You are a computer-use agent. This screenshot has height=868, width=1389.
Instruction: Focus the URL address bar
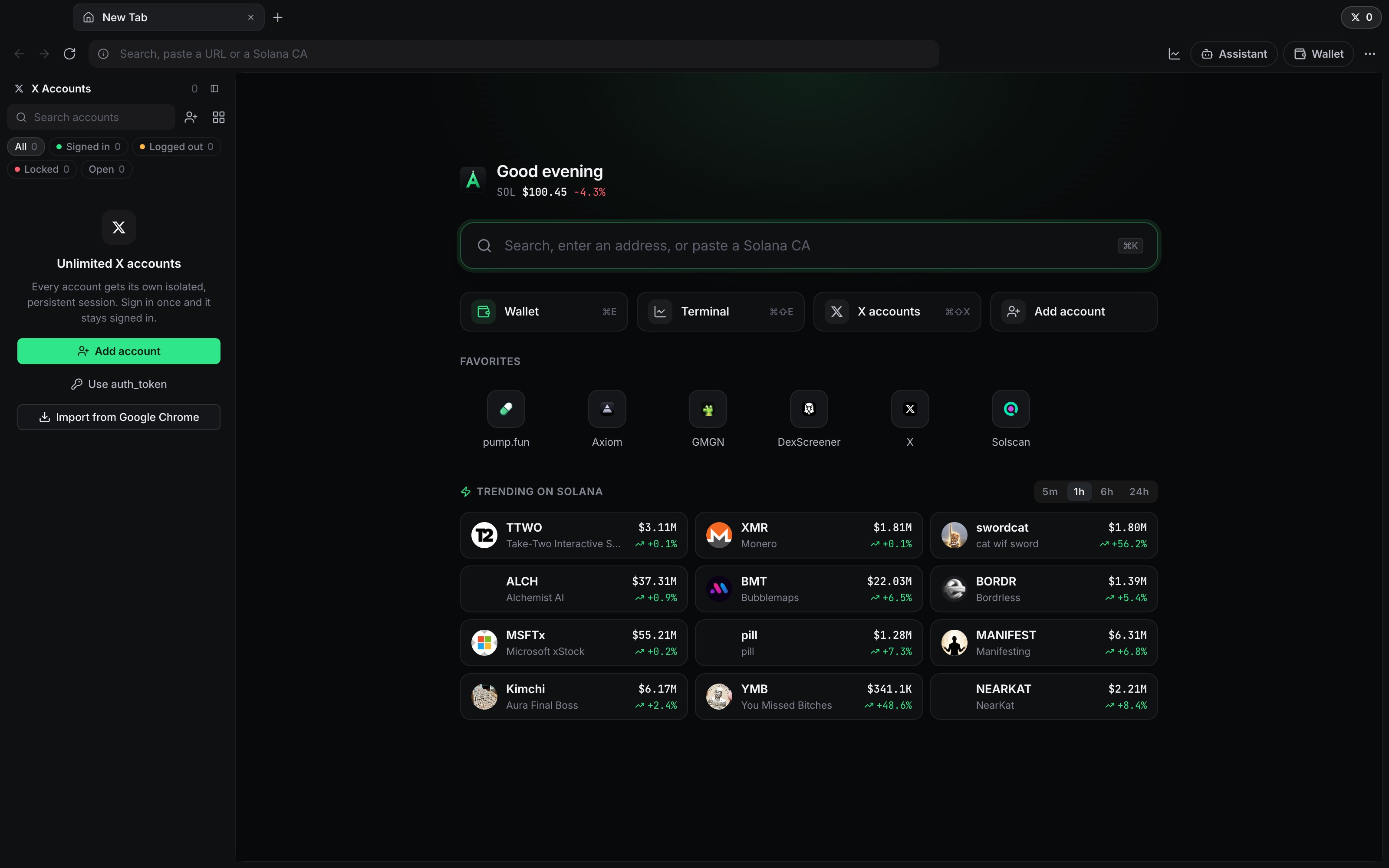point(513,54)
